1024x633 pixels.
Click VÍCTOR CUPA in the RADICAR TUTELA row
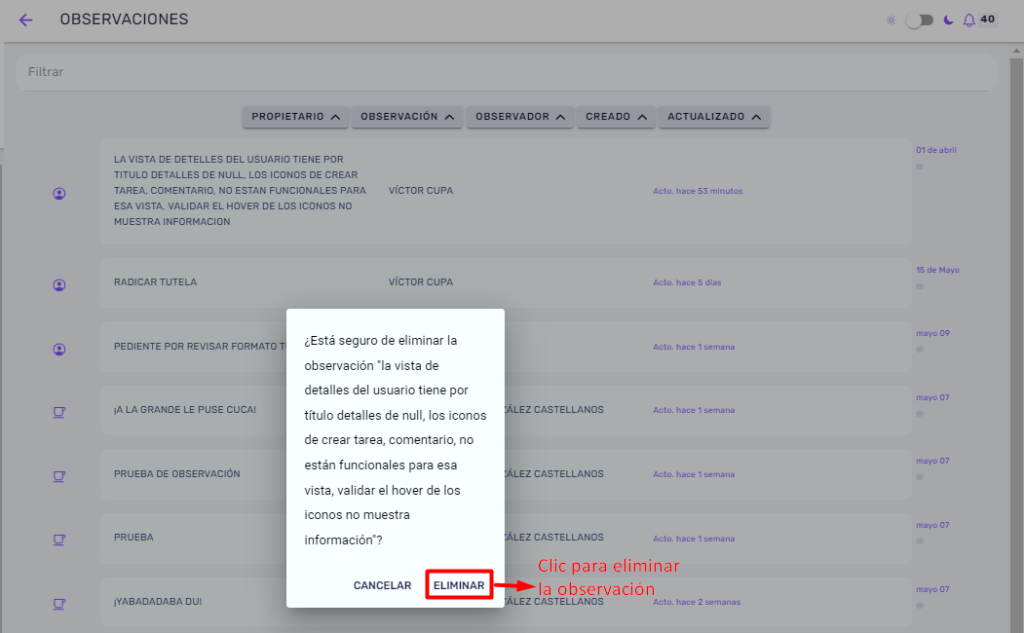coord(421,282)
